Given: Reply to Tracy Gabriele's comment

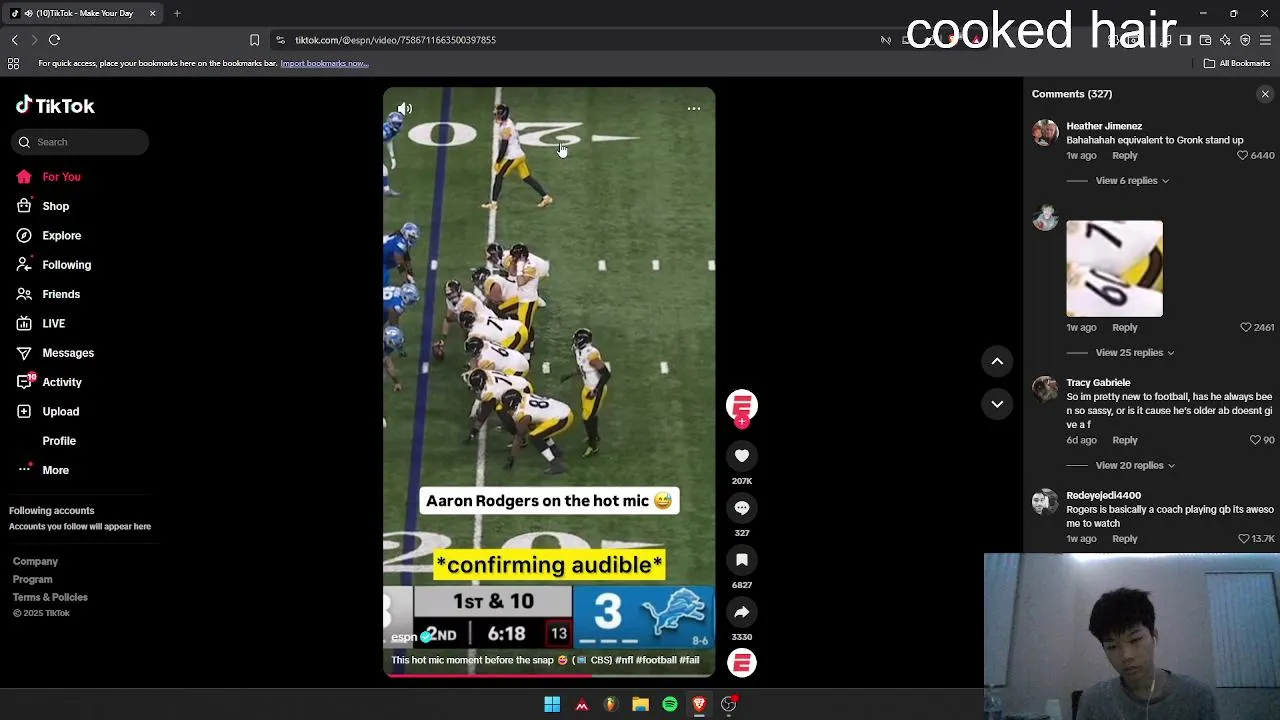Looking at the screenshot, I should [1125, 441].
